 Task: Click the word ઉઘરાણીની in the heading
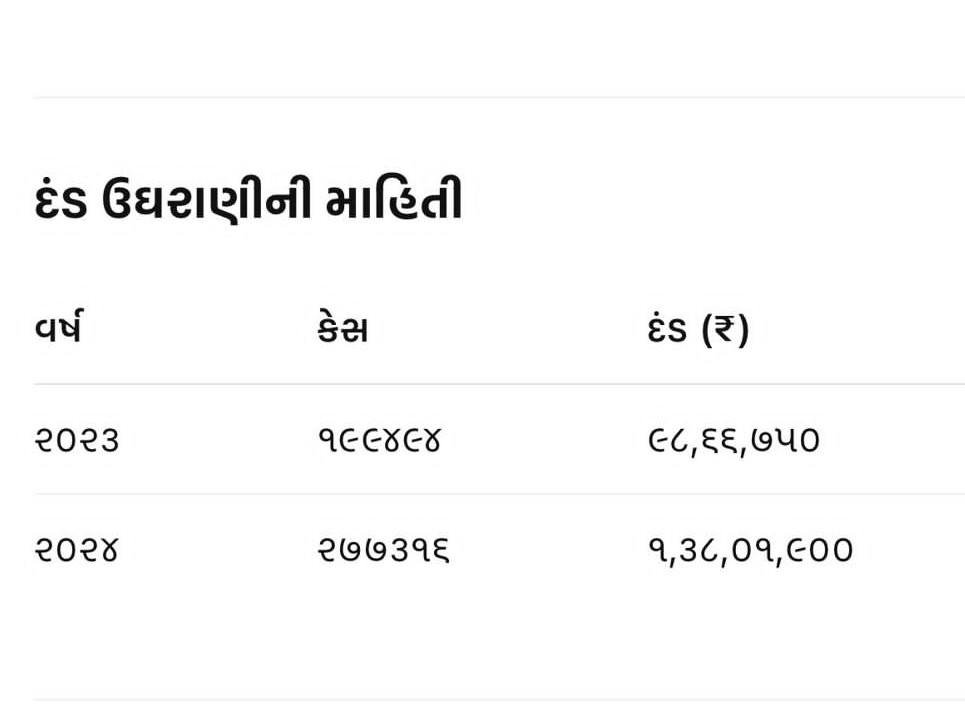206,199
